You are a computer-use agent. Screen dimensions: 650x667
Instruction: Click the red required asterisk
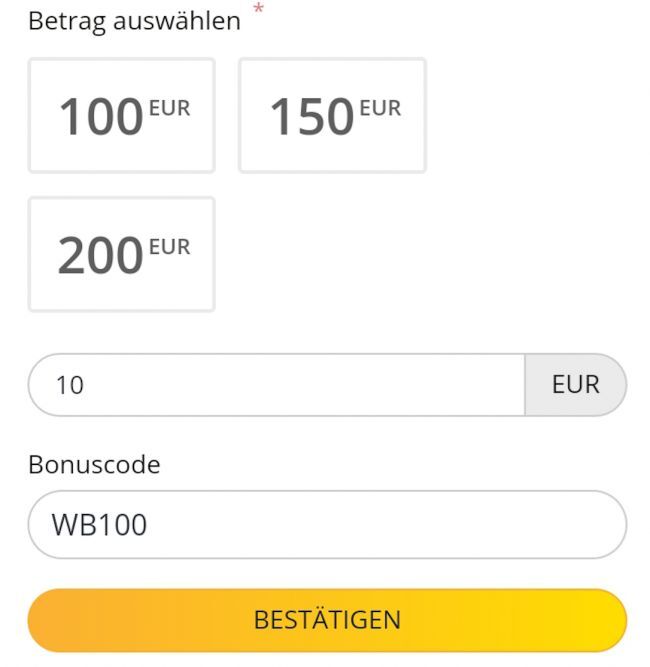tap(258, 10)
